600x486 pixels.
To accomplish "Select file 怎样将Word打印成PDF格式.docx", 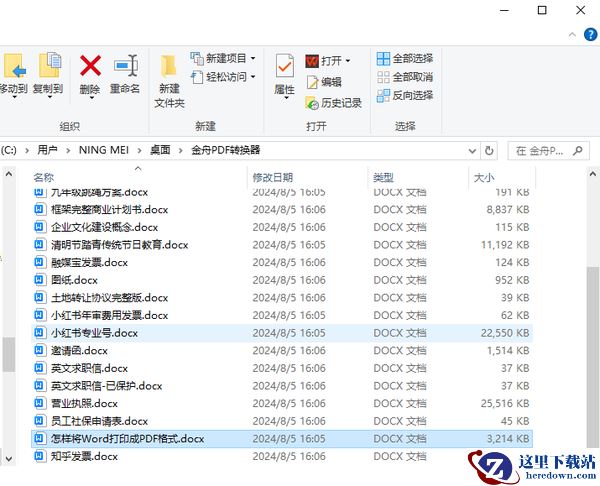I will (x=282, y=439).
